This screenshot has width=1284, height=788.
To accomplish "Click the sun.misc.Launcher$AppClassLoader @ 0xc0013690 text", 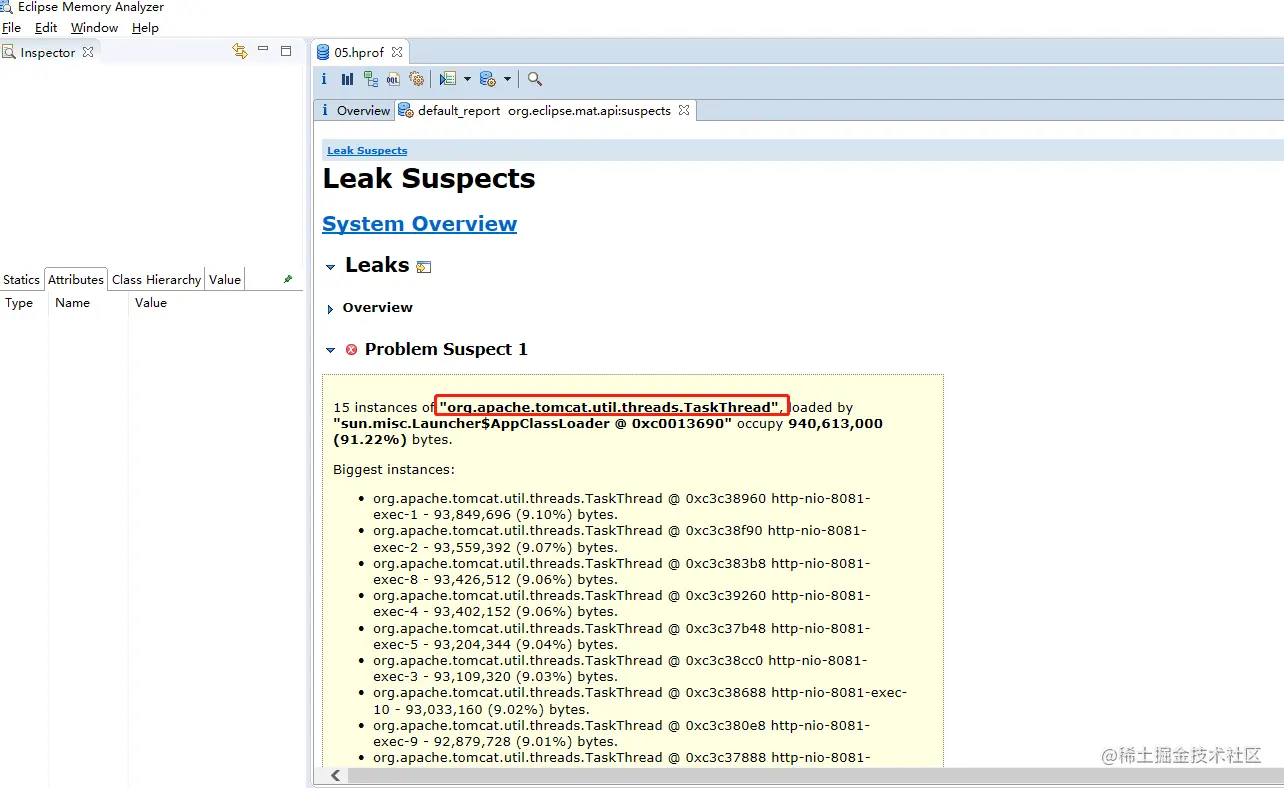I will [532, 423].
